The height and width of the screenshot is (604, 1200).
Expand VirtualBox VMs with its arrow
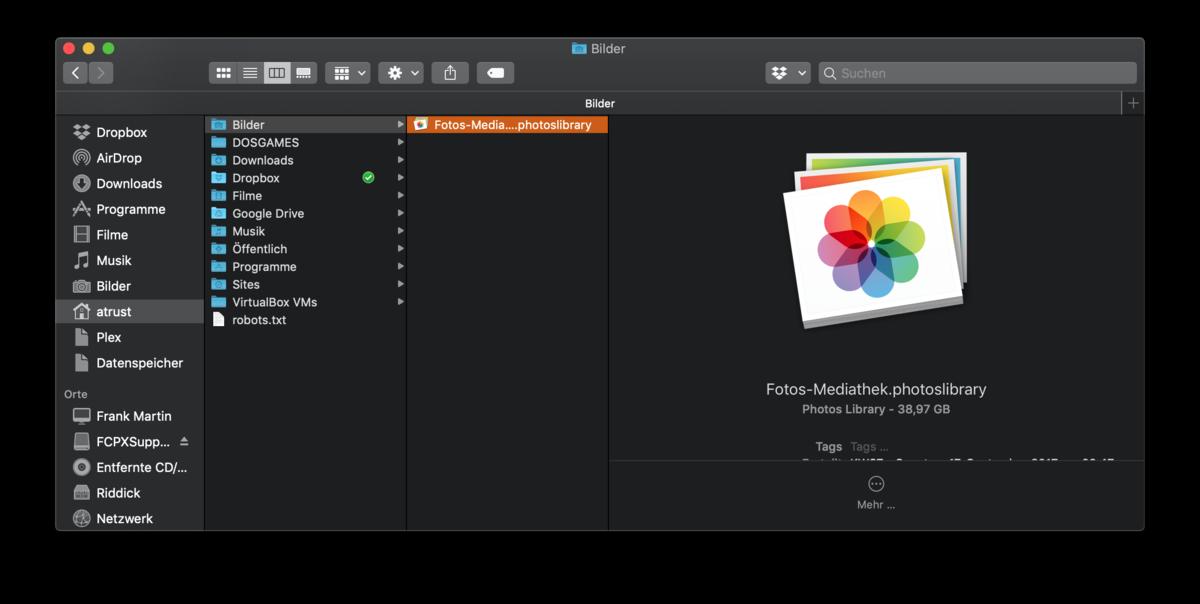coord(400,302)
